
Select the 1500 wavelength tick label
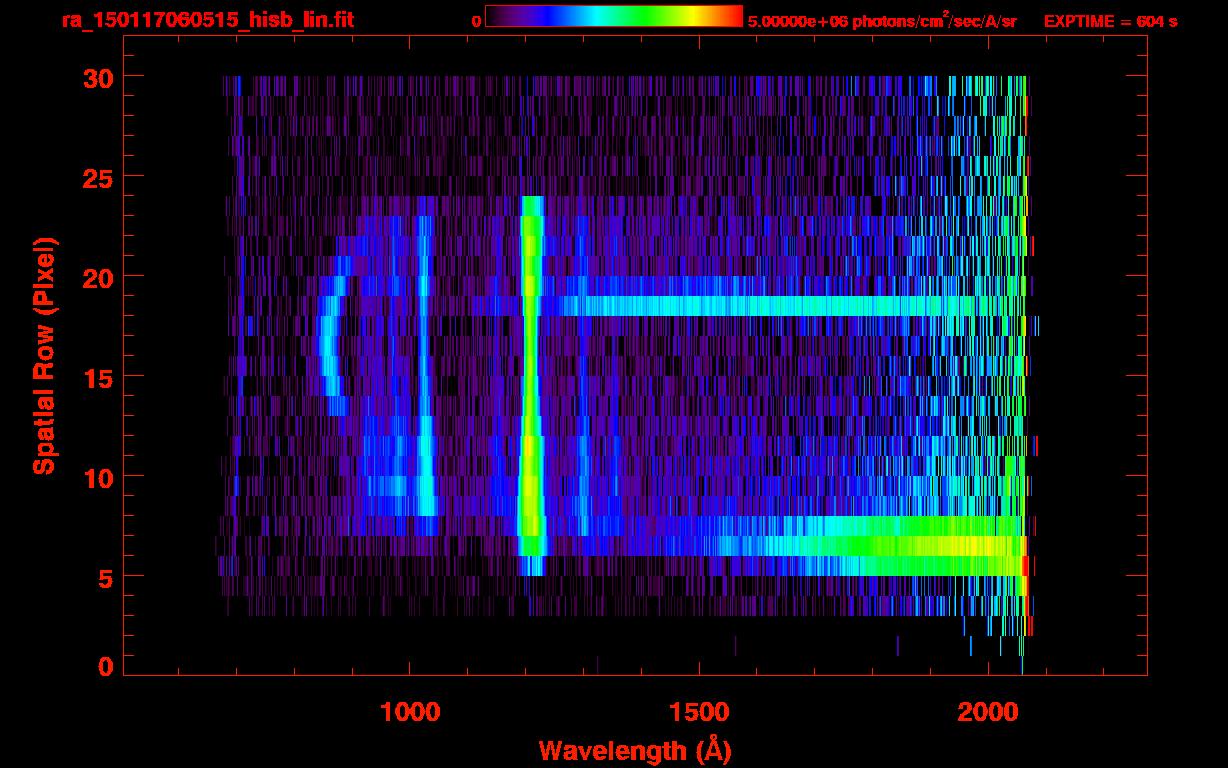(x=699, y=711)
